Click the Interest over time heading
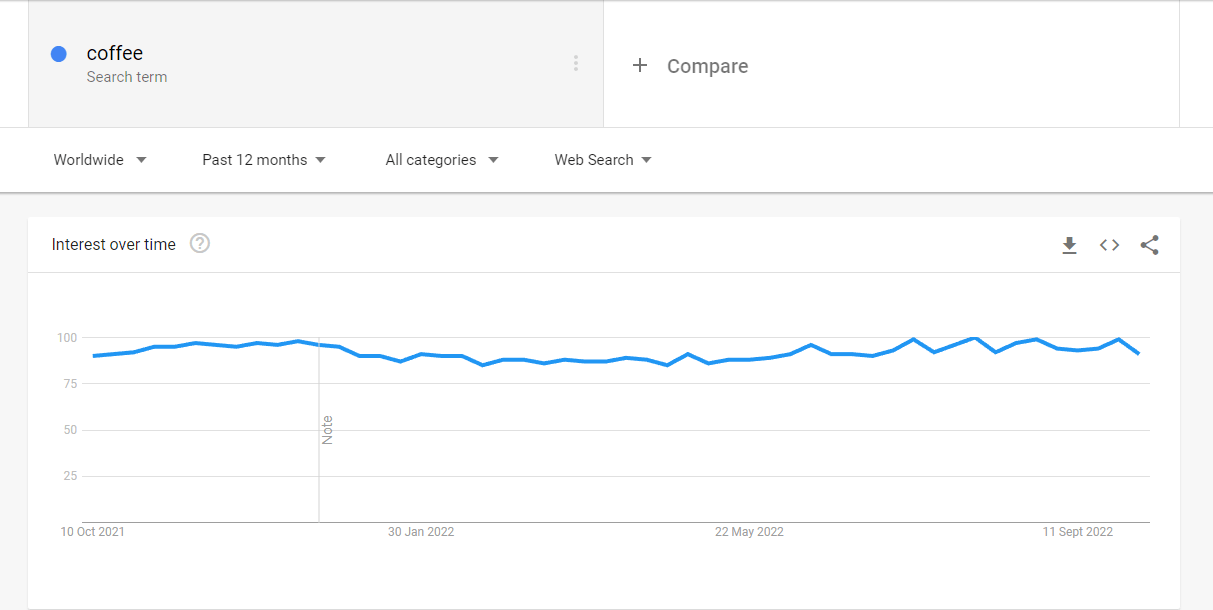1213x610 pixels. coord(114,244)
